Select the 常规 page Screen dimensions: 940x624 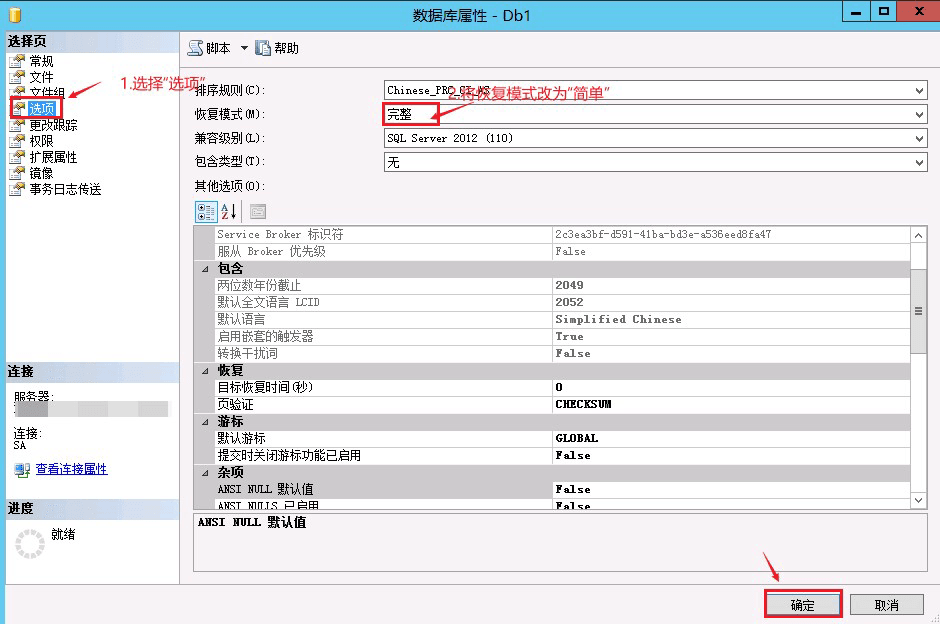coord(41,61)
